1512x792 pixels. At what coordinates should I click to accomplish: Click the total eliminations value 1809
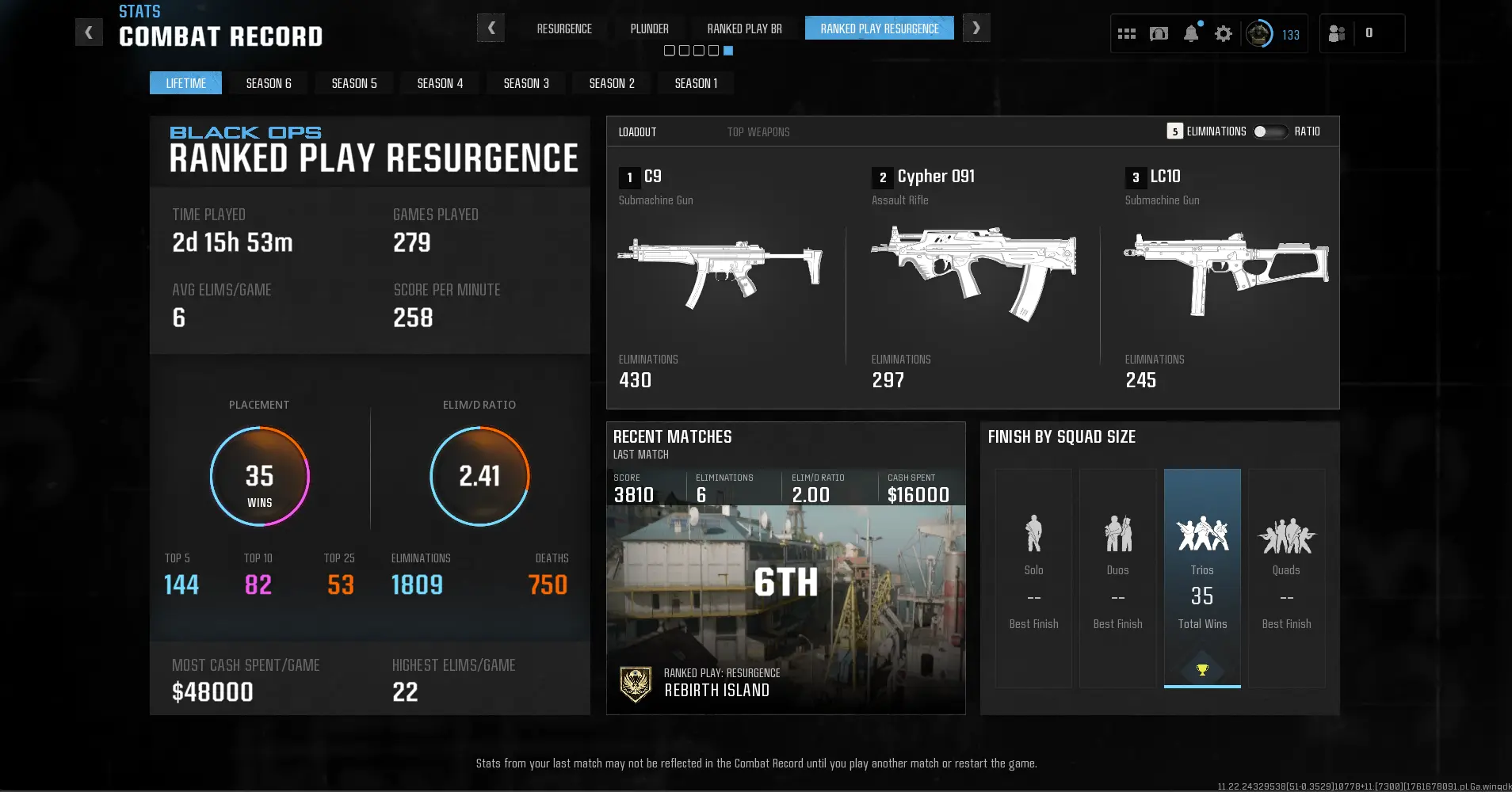[x=417, y=584]
